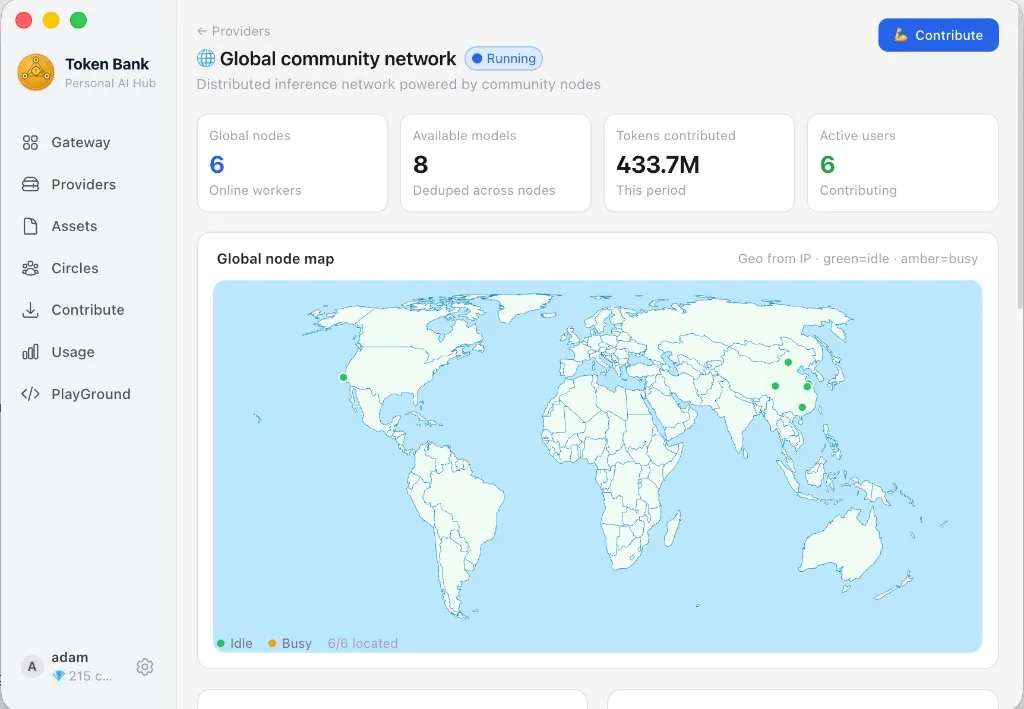
Task: Click the amber Busy legend dot
Action: coord(272,644)
